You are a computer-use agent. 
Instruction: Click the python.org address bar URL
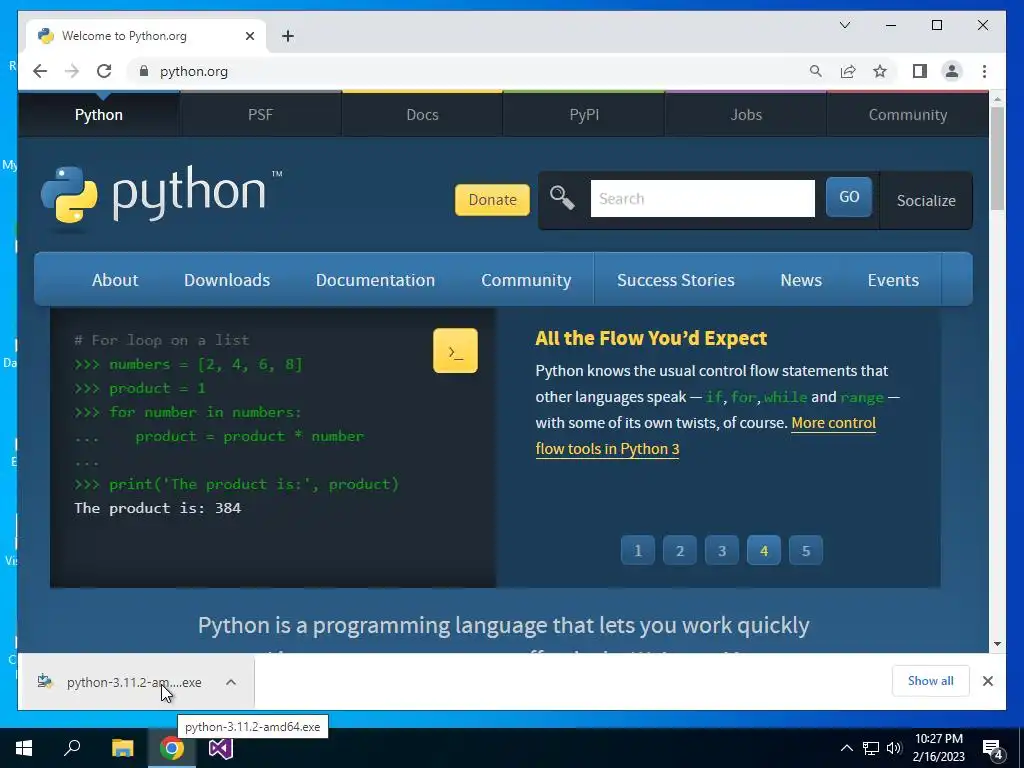[x=194, y=71]
